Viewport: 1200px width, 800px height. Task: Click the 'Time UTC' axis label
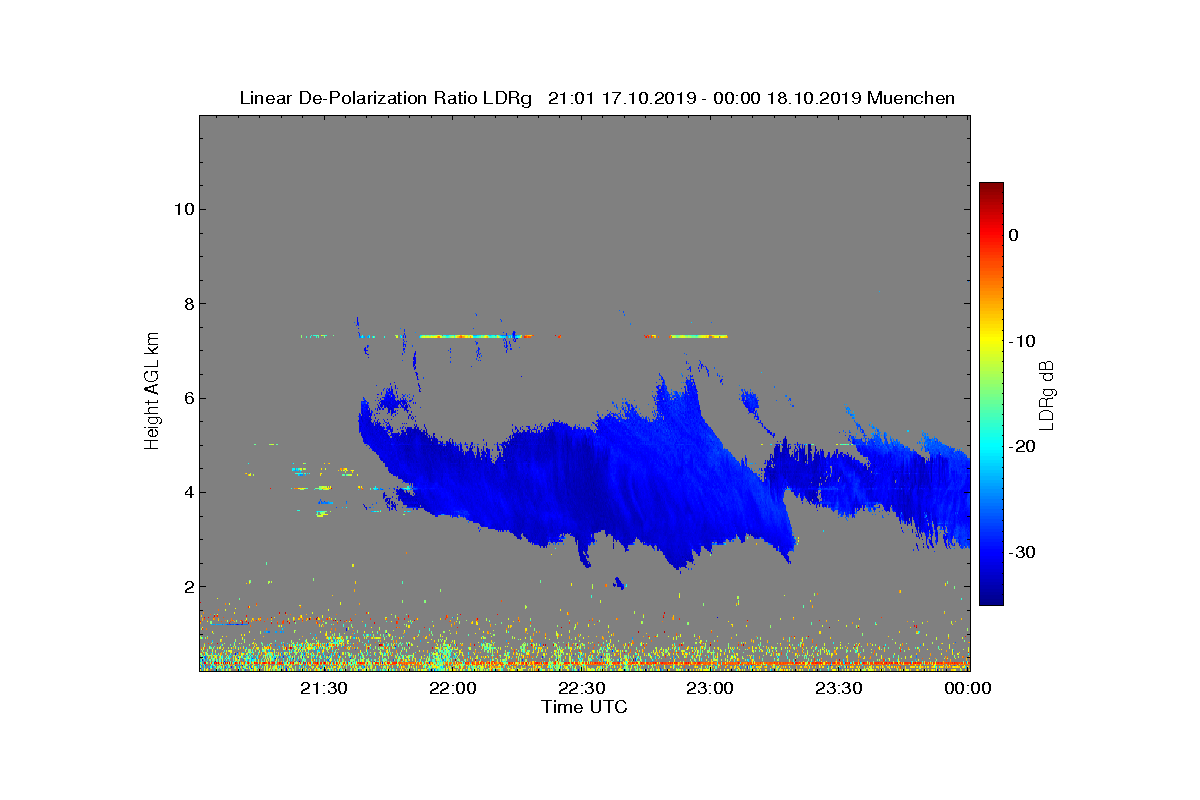coord(584,707)
